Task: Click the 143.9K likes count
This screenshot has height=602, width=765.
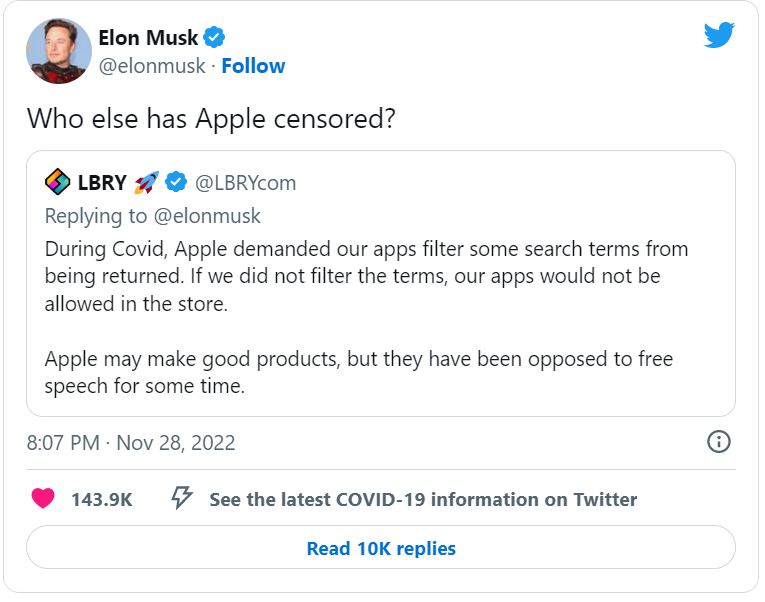Action: point(102,500)
